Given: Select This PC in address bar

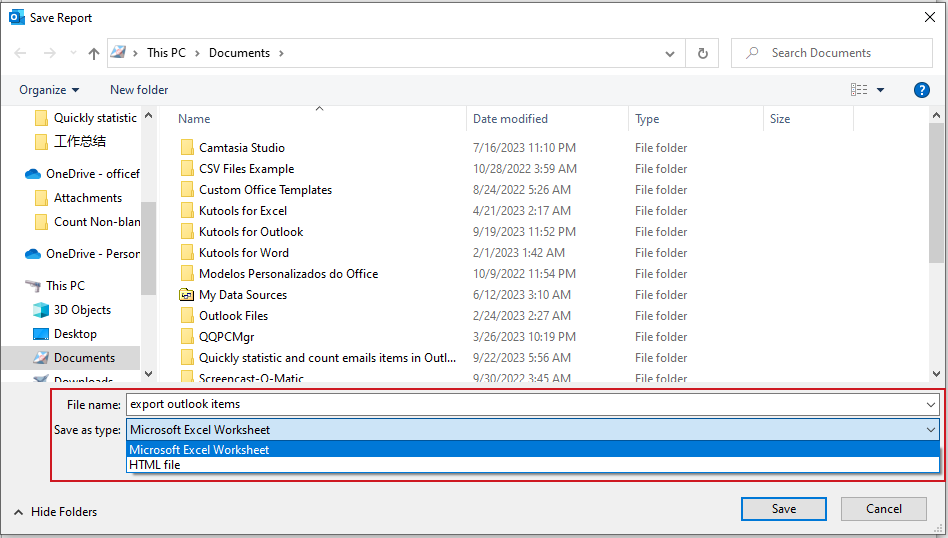Looking at the screenshot, I should 166,53.
